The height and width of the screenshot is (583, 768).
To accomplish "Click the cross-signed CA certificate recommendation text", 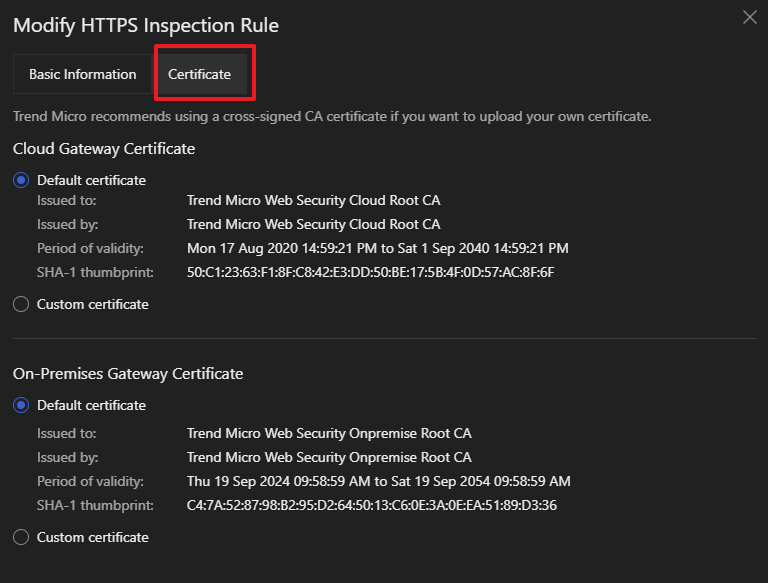I will (x=332, y=117).
